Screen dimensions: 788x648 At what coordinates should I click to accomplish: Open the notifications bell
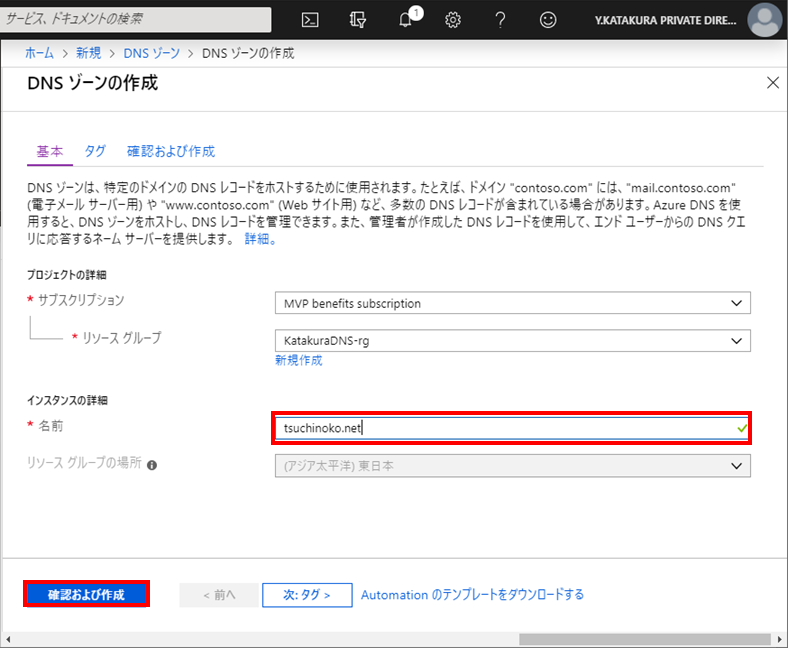point(406,20)
